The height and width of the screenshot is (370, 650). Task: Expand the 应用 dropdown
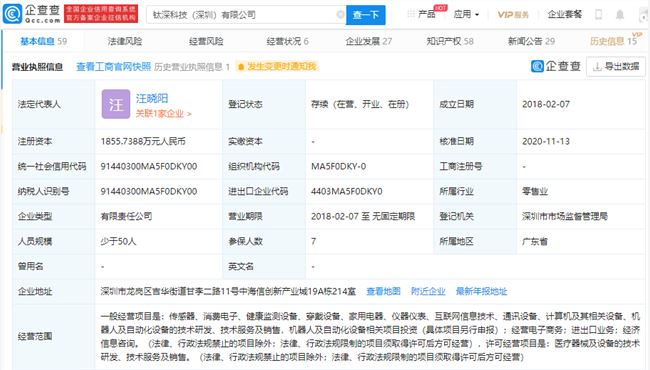466,15
